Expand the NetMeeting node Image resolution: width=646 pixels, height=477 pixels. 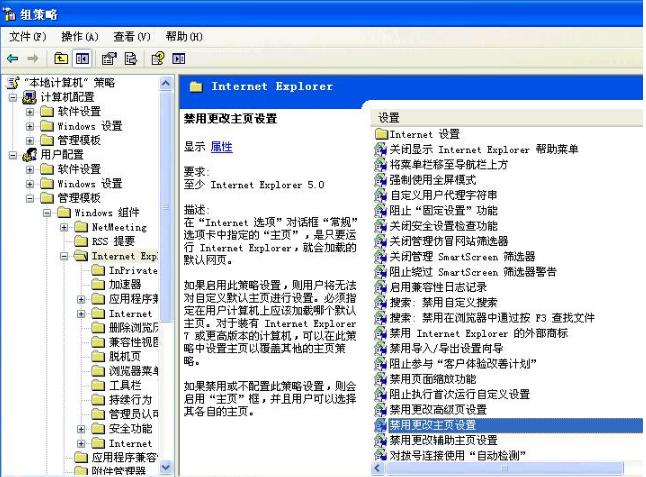point(64,227)
